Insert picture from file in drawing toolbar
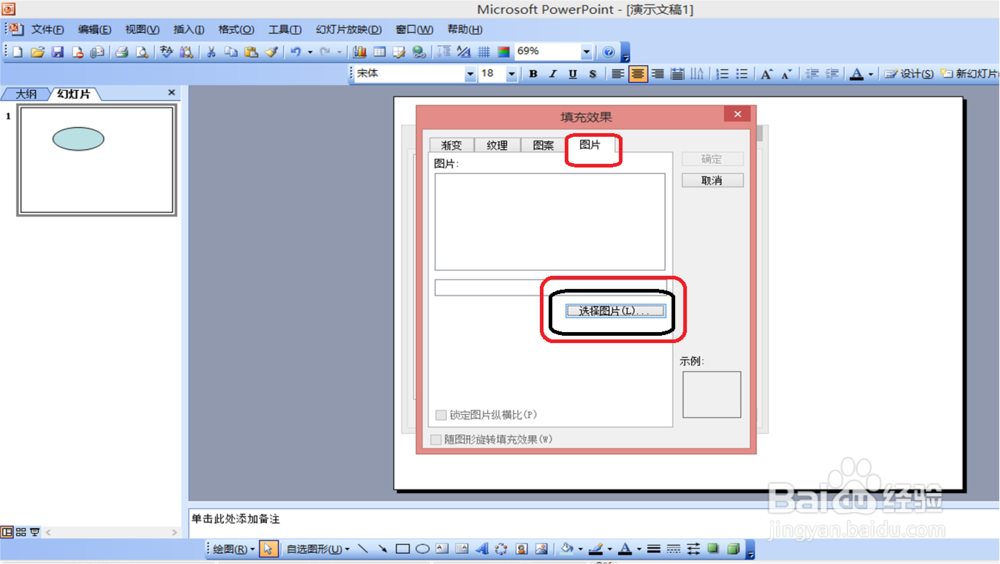The height and width of the screenshot is (564, 1000). pyautogui.click(x=541, y=549)
